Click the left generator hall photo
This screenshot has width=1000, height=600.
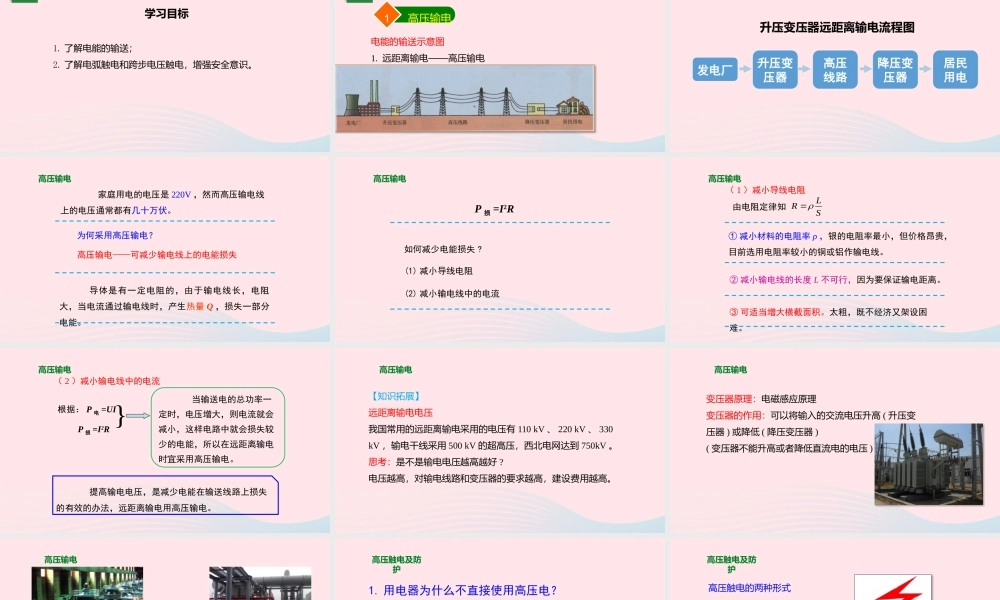tap(87, 583)
